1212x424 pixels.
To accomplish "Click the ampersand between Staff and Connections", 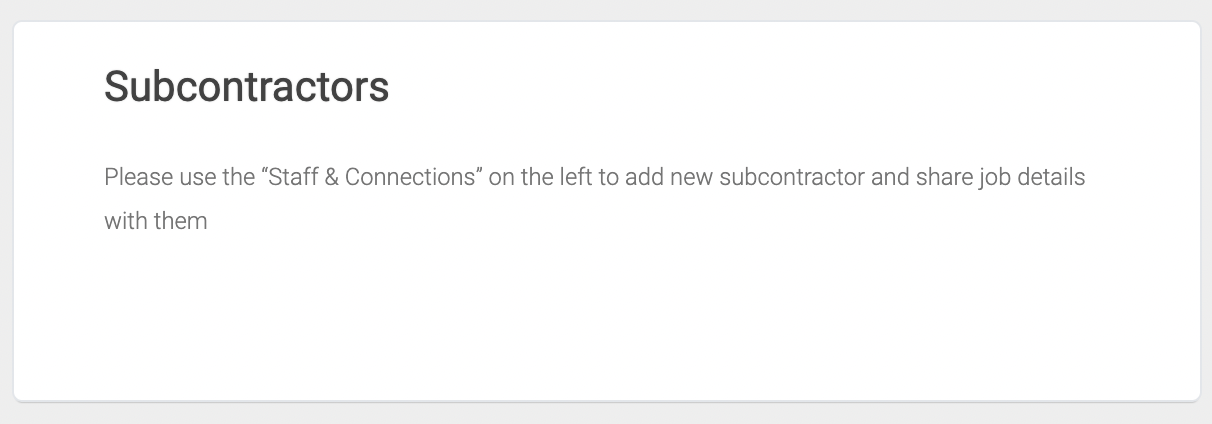I will (x=333, y=177).
